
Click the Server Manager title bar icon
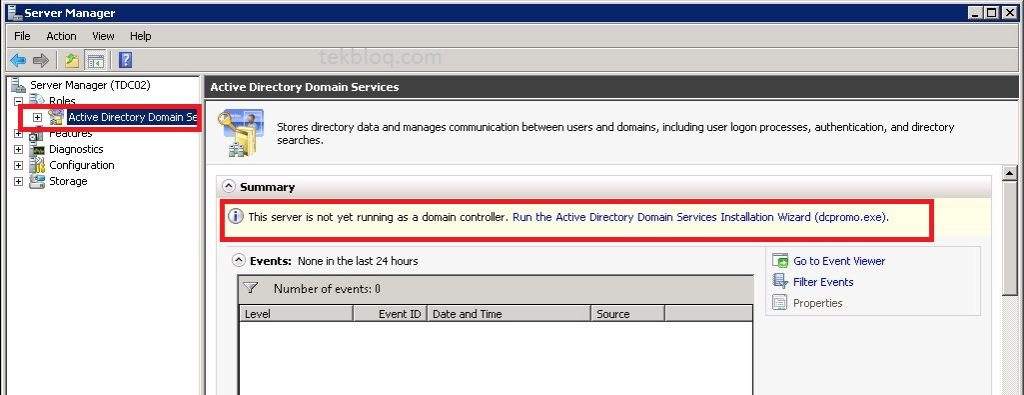point(14,12)
